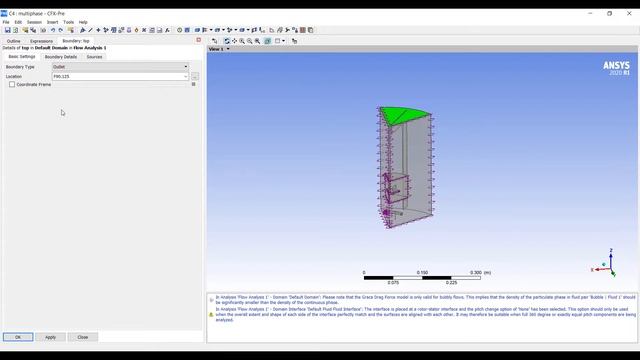640x360 pixels.
Task: Click the selection arrow icon in viewer toolbar
Action: coord(215,41)
